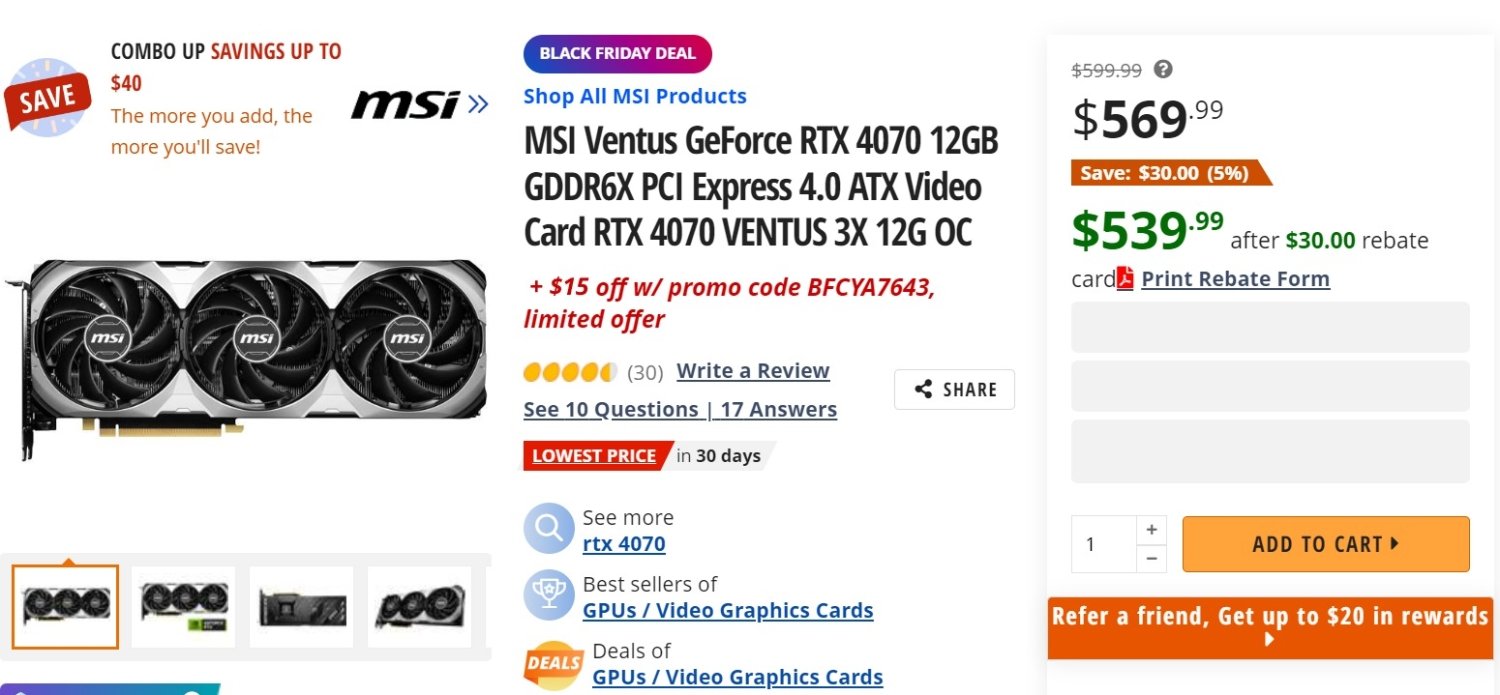Click the trophy Best sellers icon
The width and height of the screenshot is (1500, 695).
pos(549,597)
